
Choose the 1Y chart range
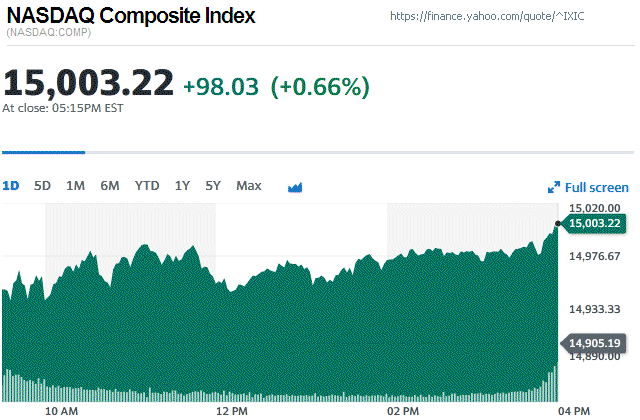(182, 185)
